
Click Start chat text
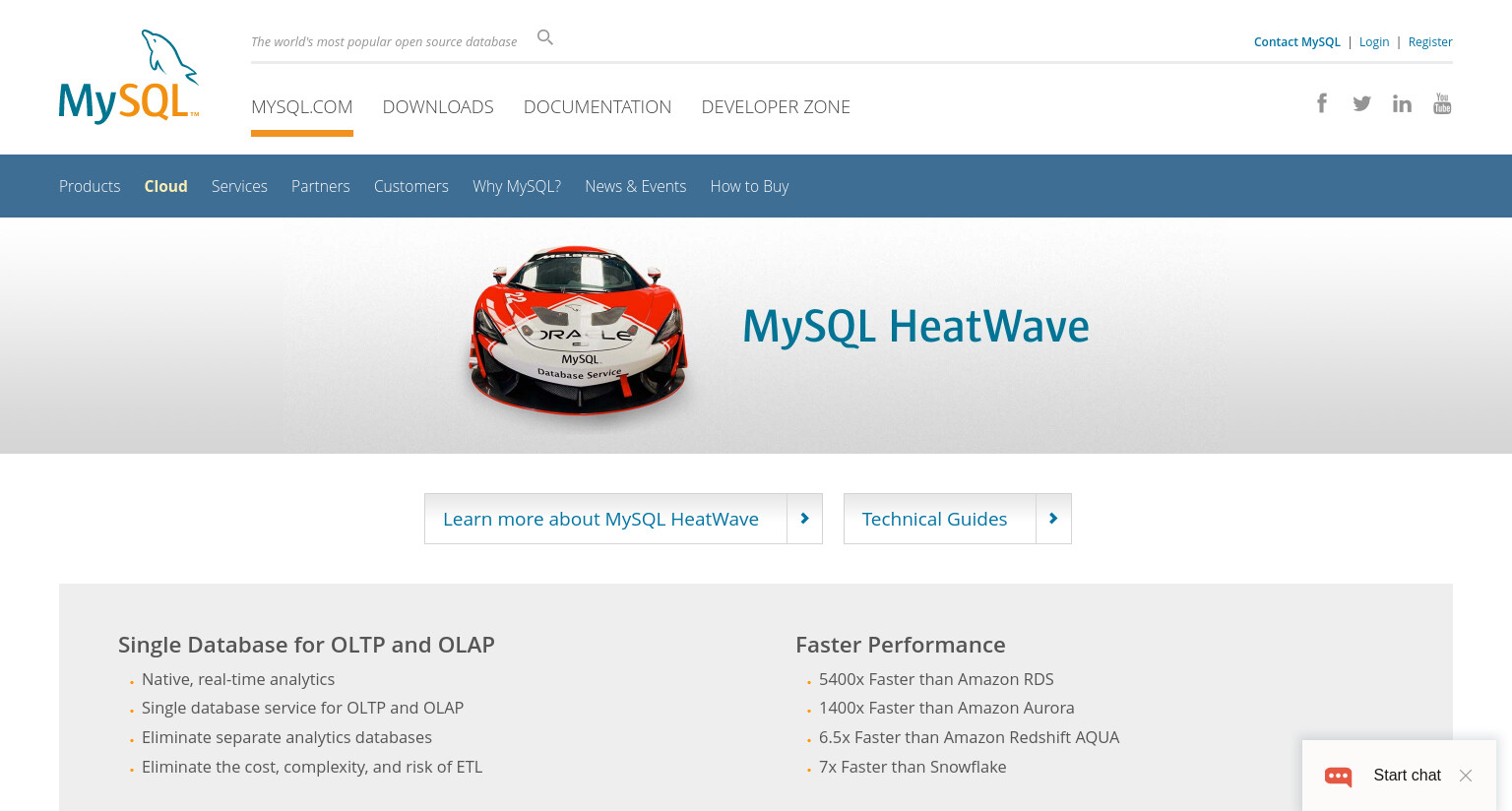(x=1407, y=776)
